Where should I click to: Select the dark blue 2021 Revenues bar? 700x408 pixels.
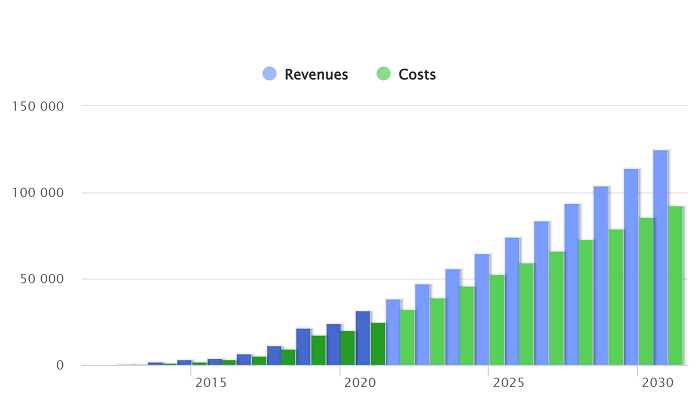363,338
